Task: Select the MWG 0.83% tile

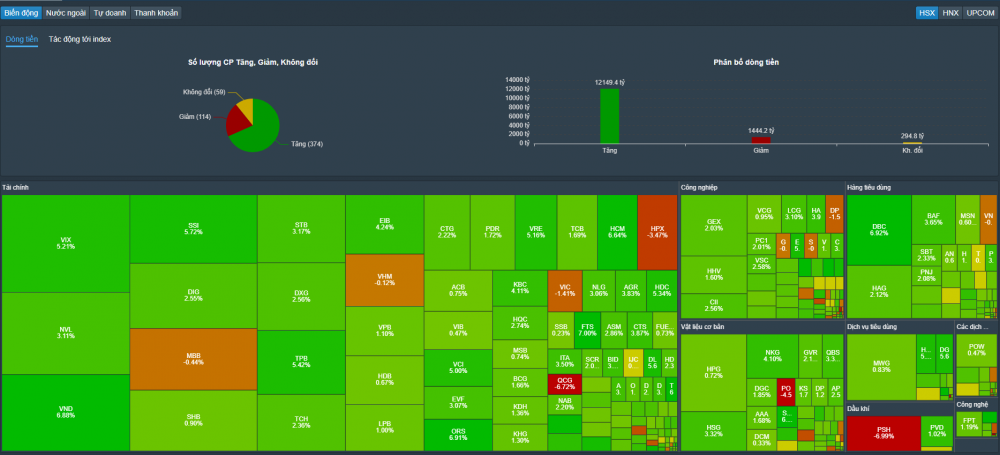Action: click(x=881, y=367)
